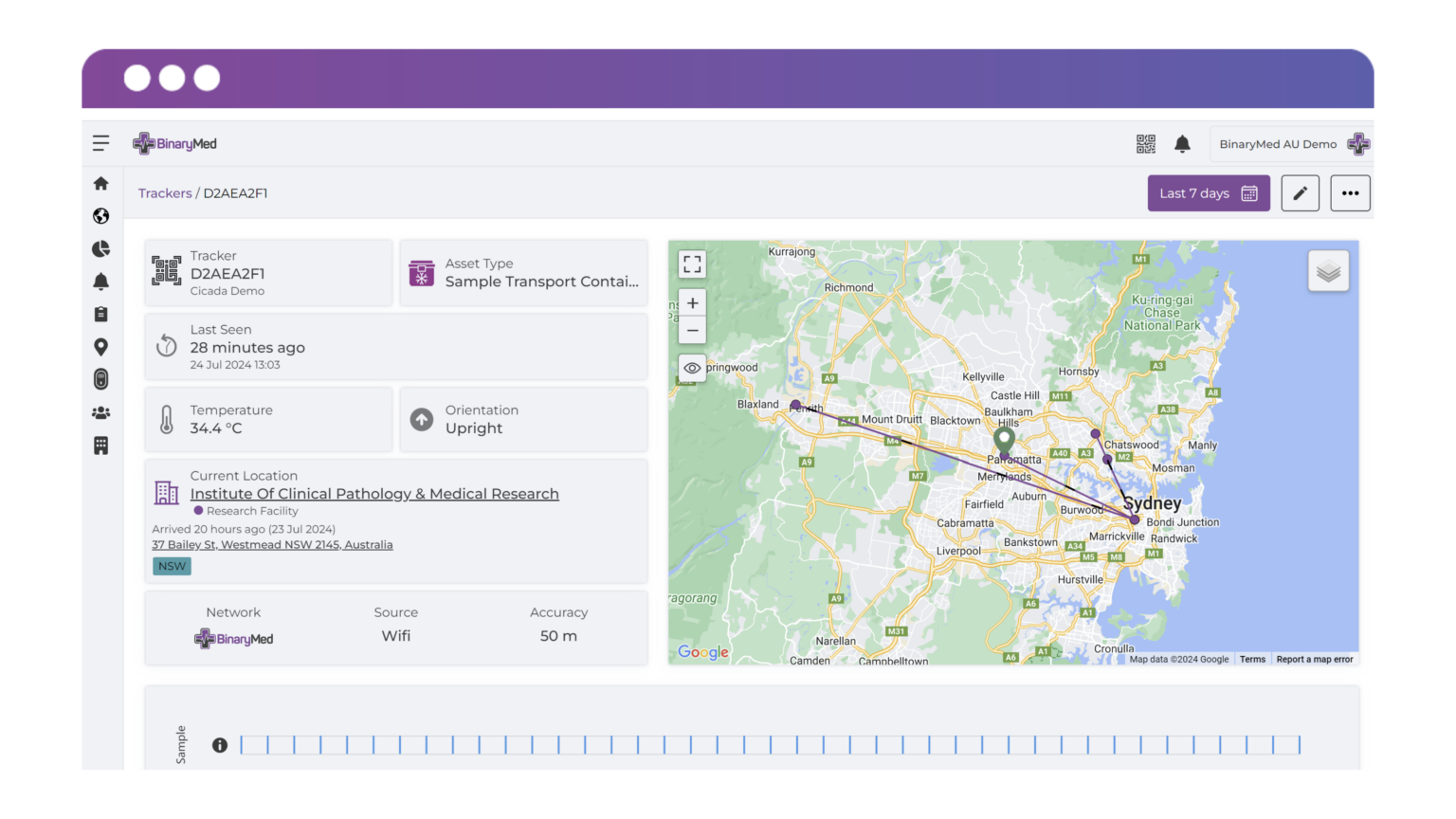Open the map layers selector
Viewport: 1456px width, 819px height.
(1328, 270)
